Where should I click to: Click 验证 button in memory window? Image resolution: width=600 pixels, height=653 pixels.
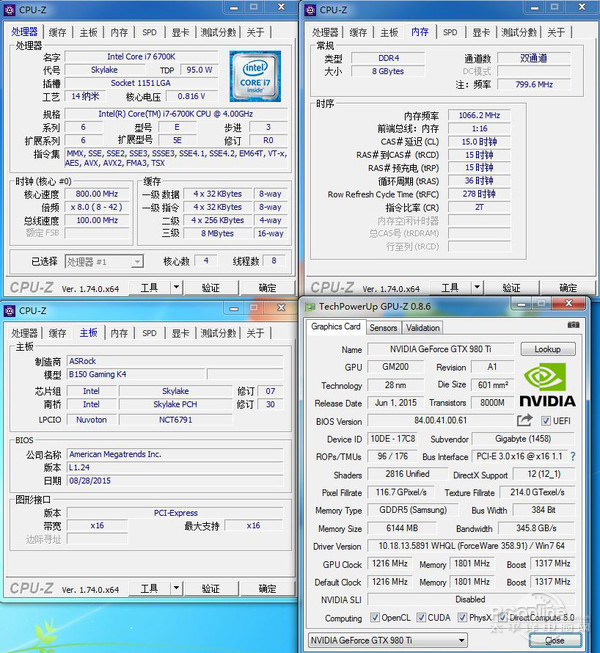pyautogui.click(x=511, y=287)
